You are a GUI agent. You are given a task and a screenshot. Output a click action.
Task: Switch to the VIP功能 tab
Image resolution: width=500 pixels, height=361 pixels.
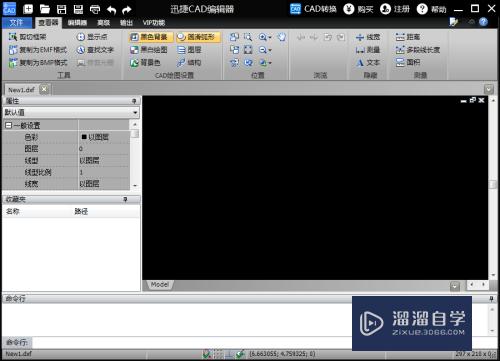[154, 23]
